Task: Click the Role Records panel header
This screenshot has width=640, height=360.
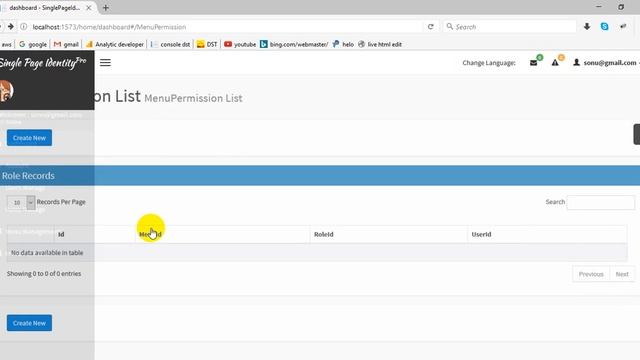Action: tap(320, 176)
